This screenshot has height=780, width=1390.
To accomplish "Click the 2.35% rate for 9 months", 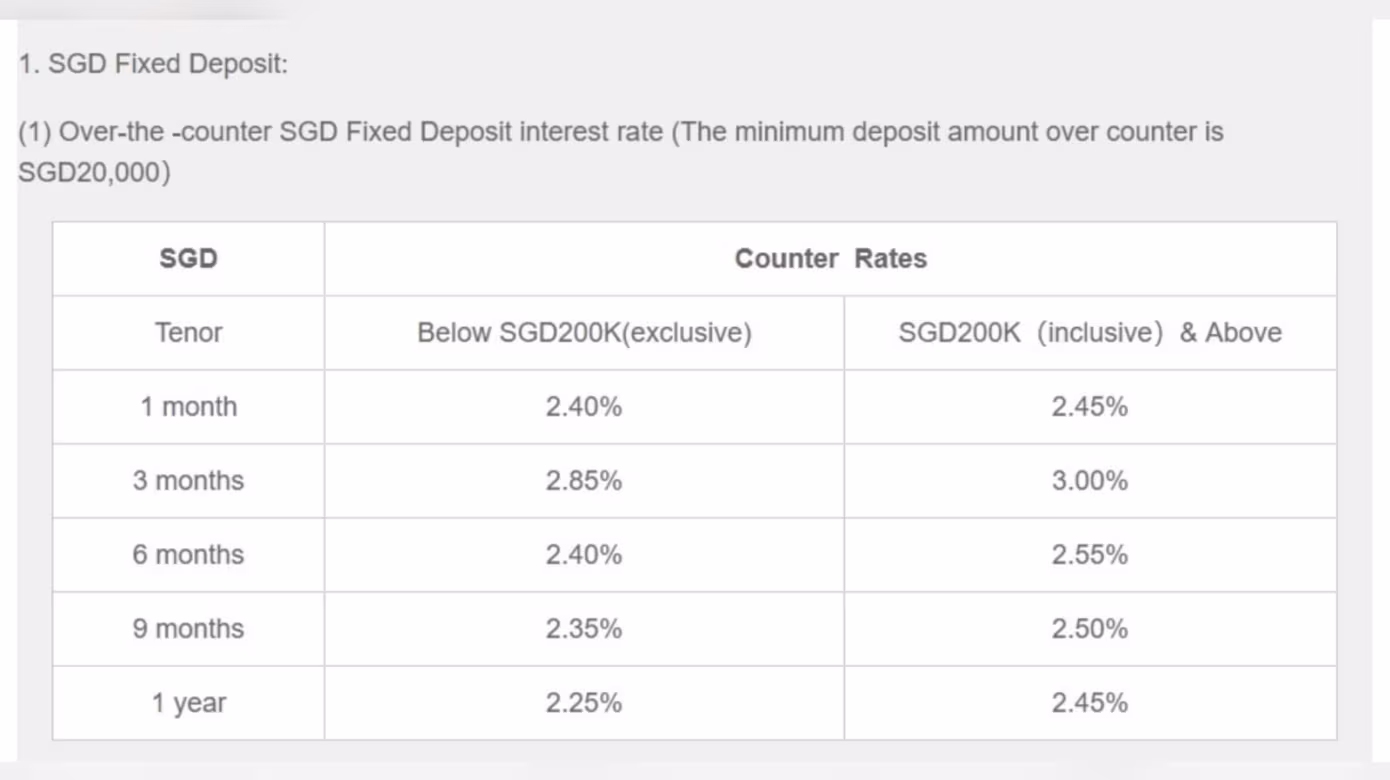I will [x=584, y=629].
